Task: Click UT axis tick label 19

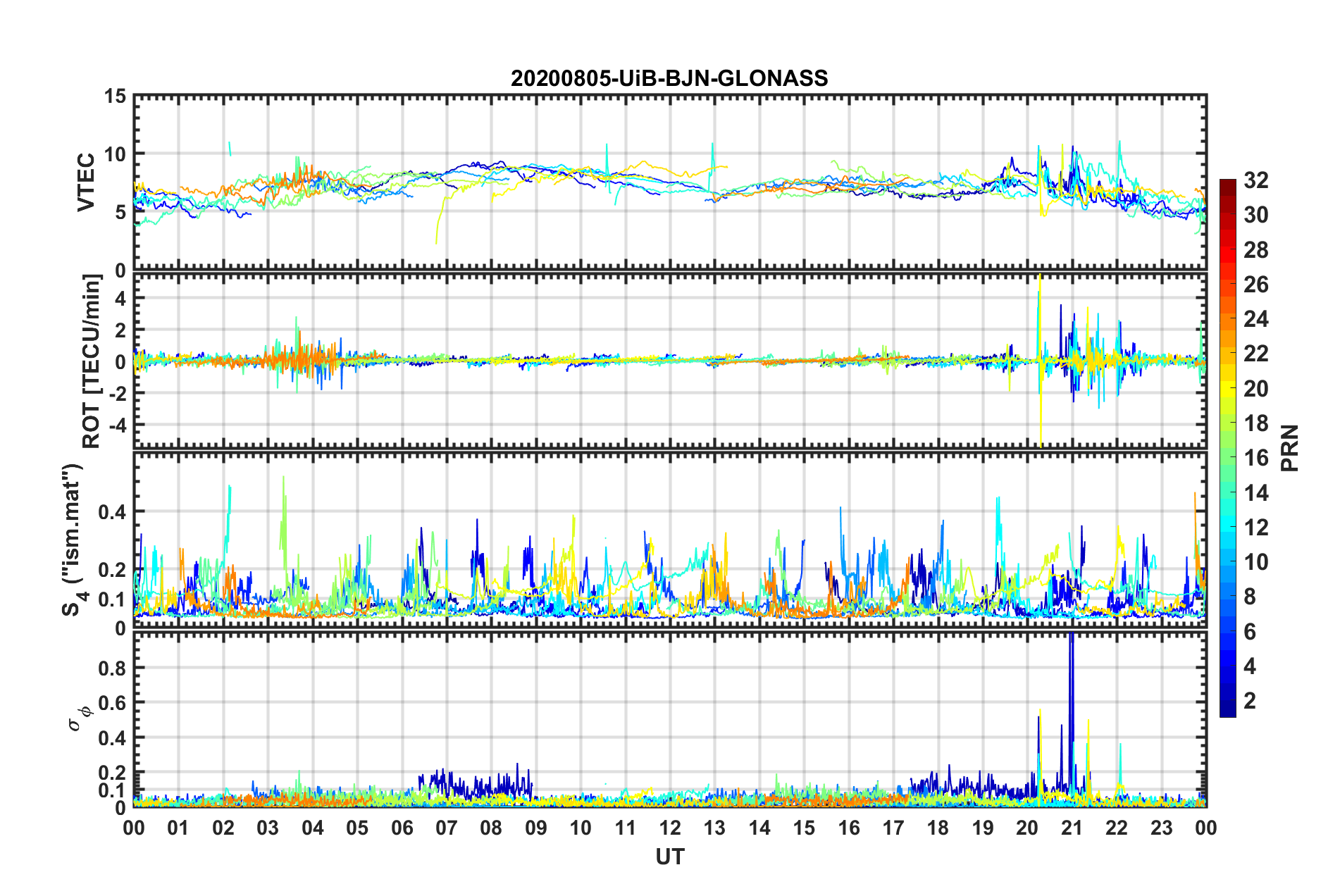Action: 983,828
